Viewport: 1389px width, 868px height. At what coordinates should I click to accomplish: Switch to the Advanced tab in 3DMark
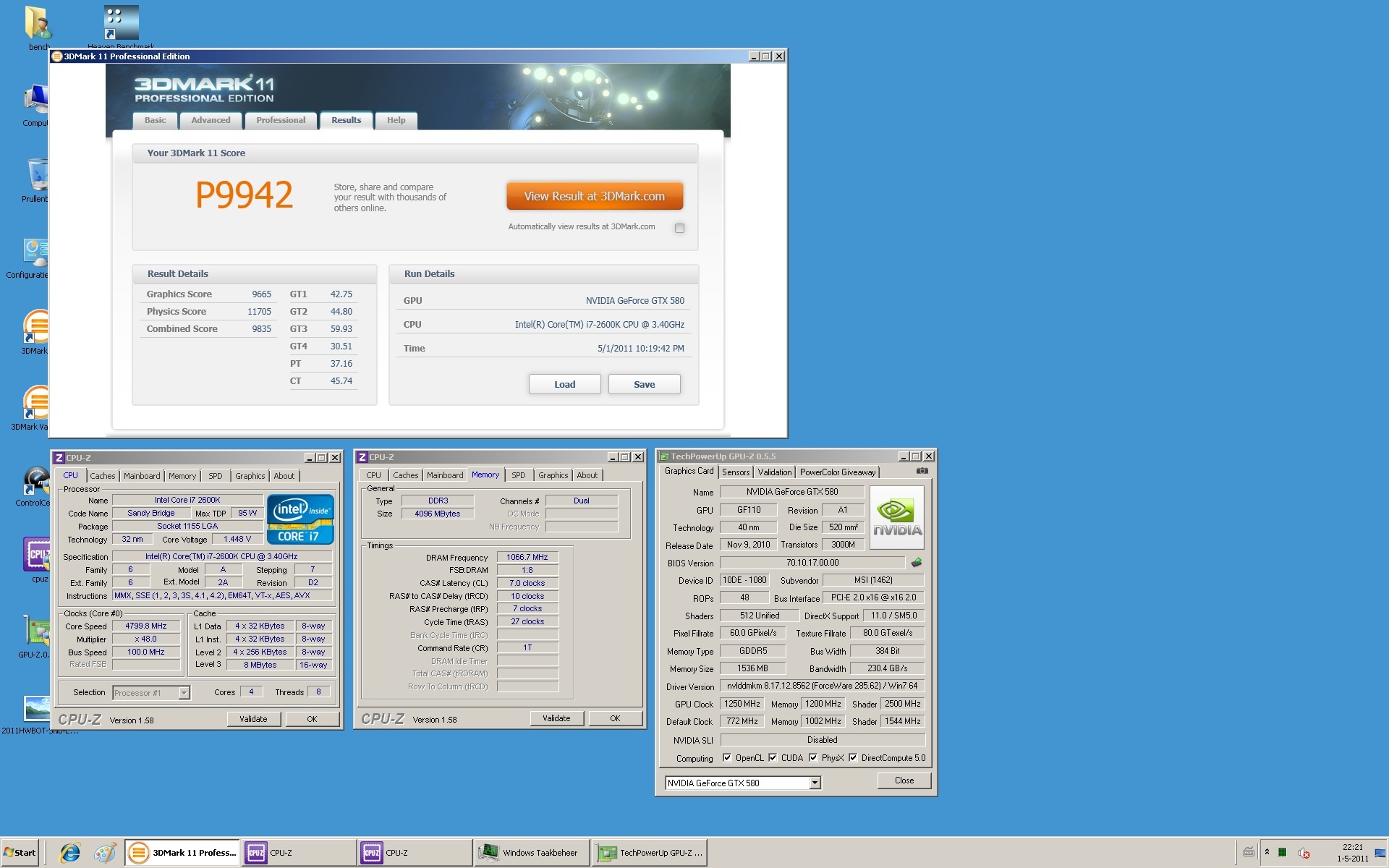(211, 120)
